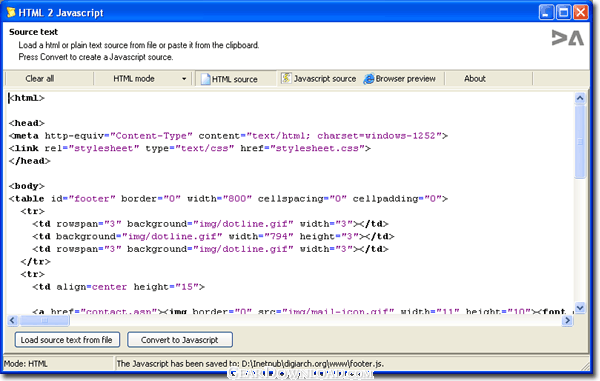
Task: Click the HTML source page icon
Action: tap(205, 79)
